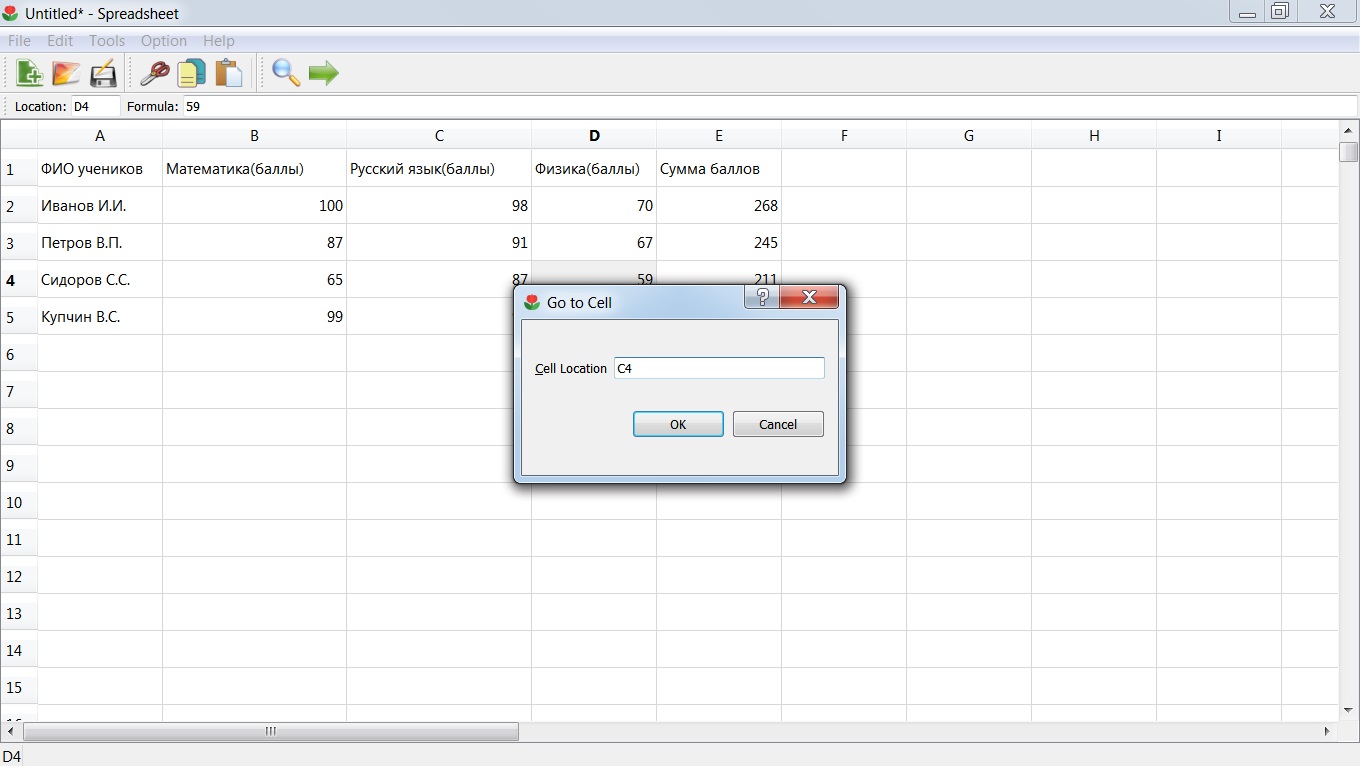Select the 87 cell in Петров В.П. row
1360x768 pixels.
click(x=255, y=243)
